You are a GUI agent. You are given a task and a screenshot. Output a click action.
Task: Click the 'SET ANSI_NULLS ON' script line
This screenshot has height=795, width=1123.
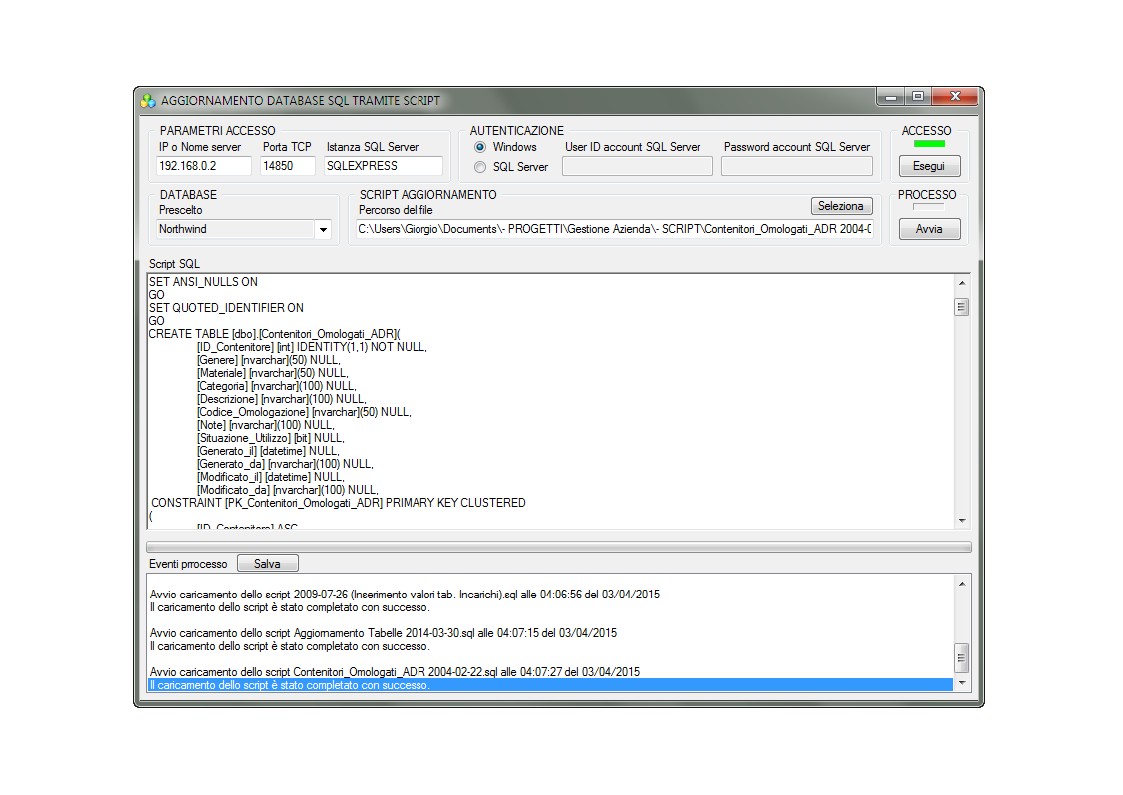(203, 282)
